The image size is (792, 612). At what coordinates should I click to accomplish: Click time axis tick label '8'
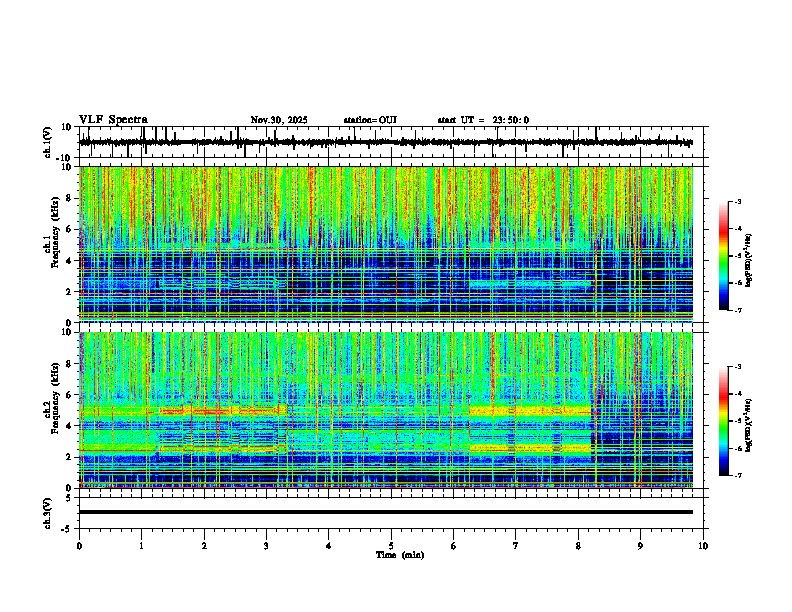pos(578,546)
